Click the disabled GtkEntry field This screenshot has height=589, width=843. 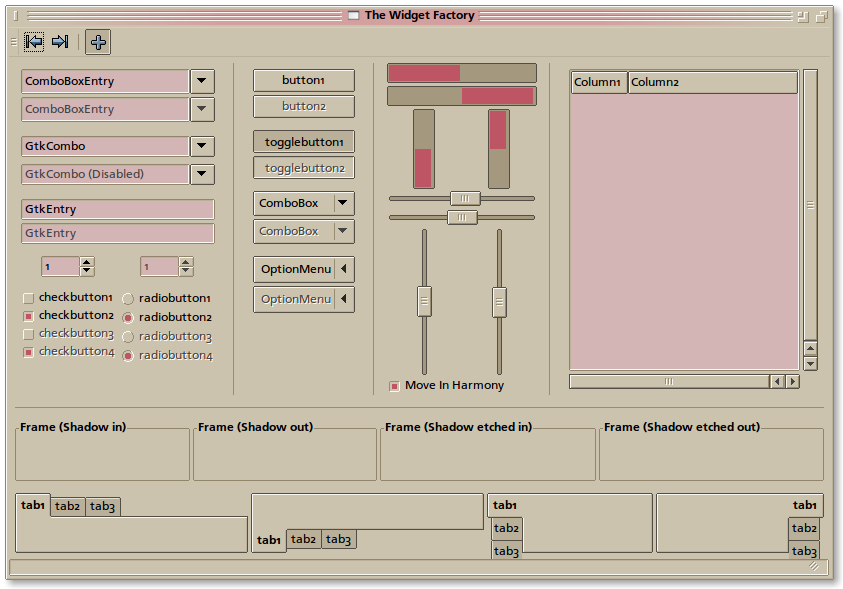(118, 233)
